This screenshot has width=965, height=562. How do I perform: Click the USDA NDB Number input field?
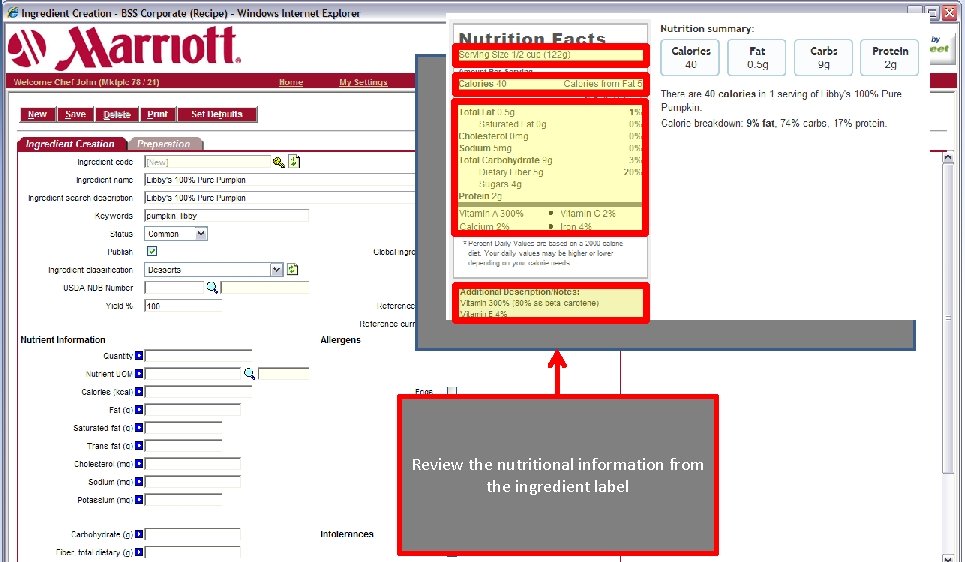[174, 287]
